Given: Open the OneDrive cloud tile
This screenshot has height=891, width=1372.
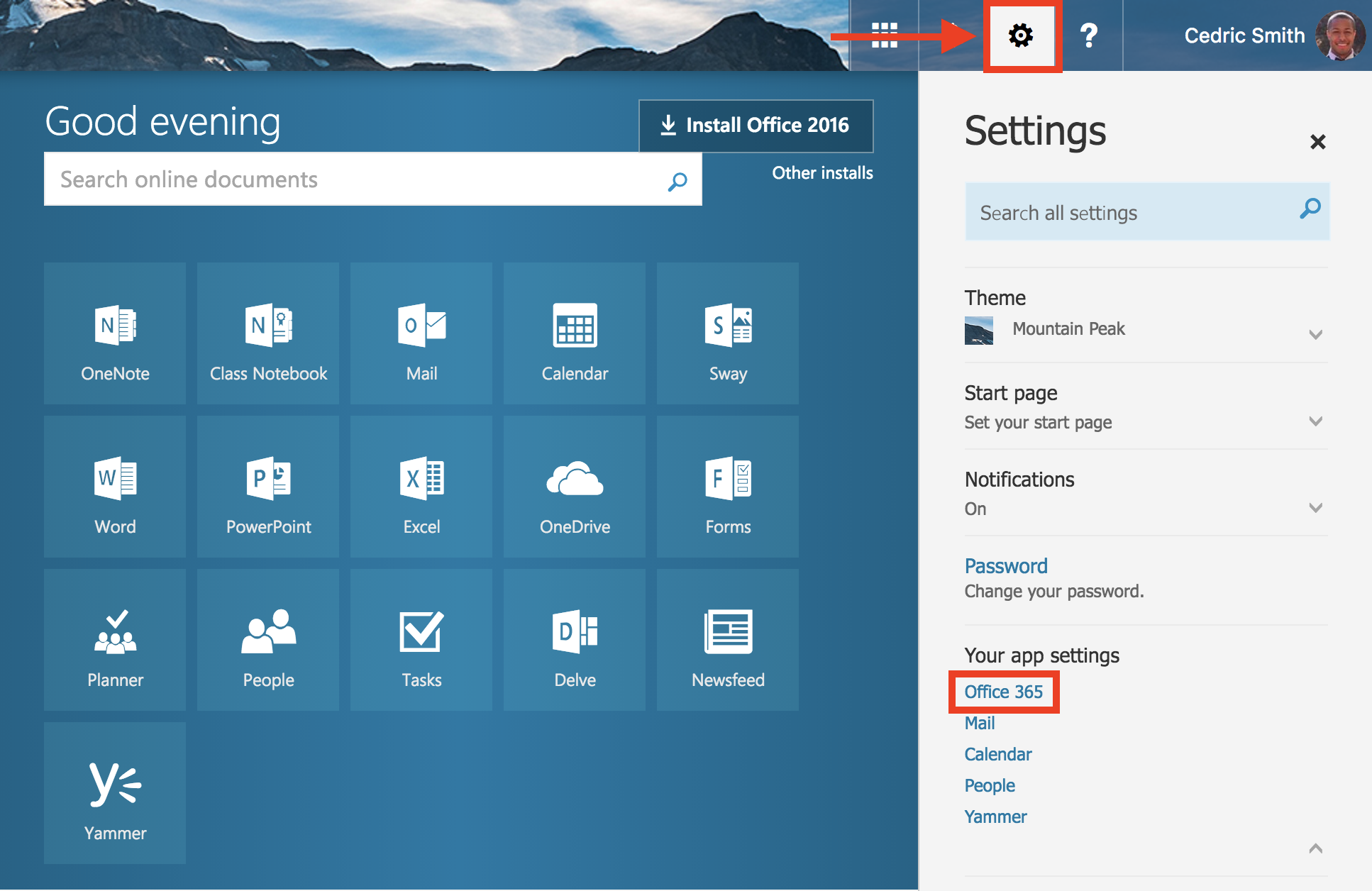Looking at the screenshot, I should pos(575,487).
